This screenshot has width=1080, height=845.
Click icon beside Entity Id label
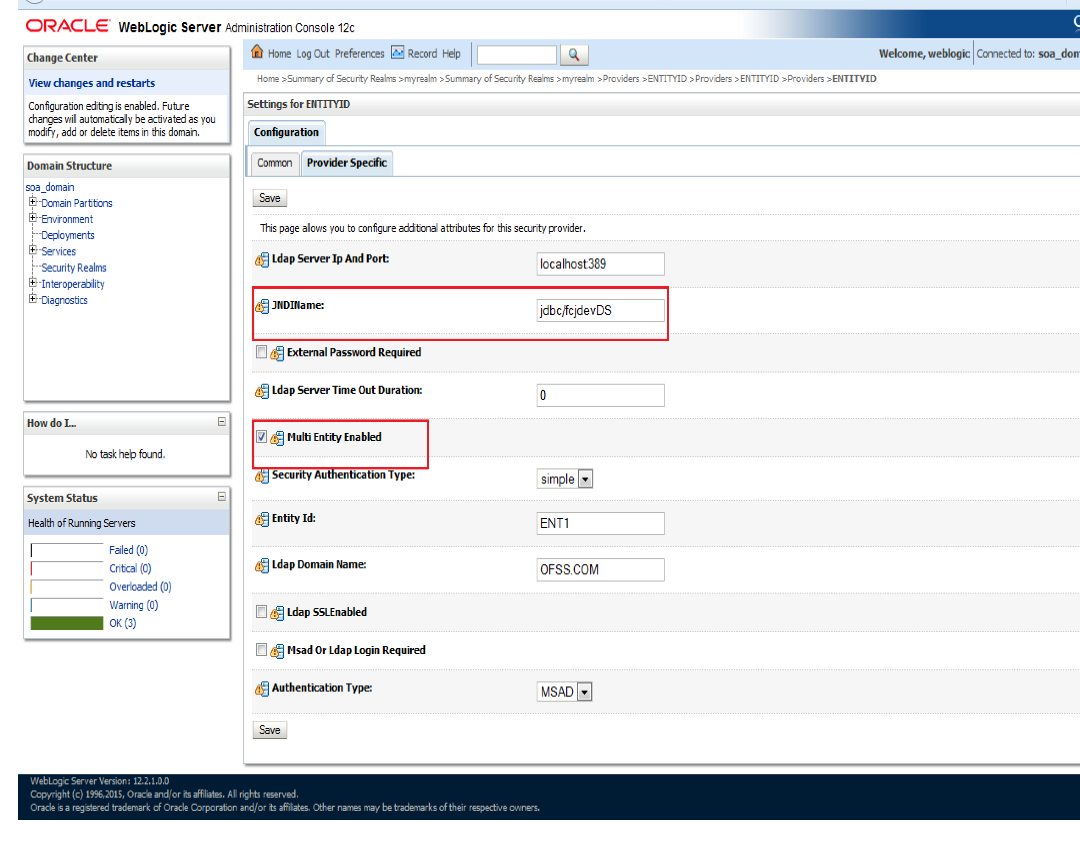[x=262, y=519]
